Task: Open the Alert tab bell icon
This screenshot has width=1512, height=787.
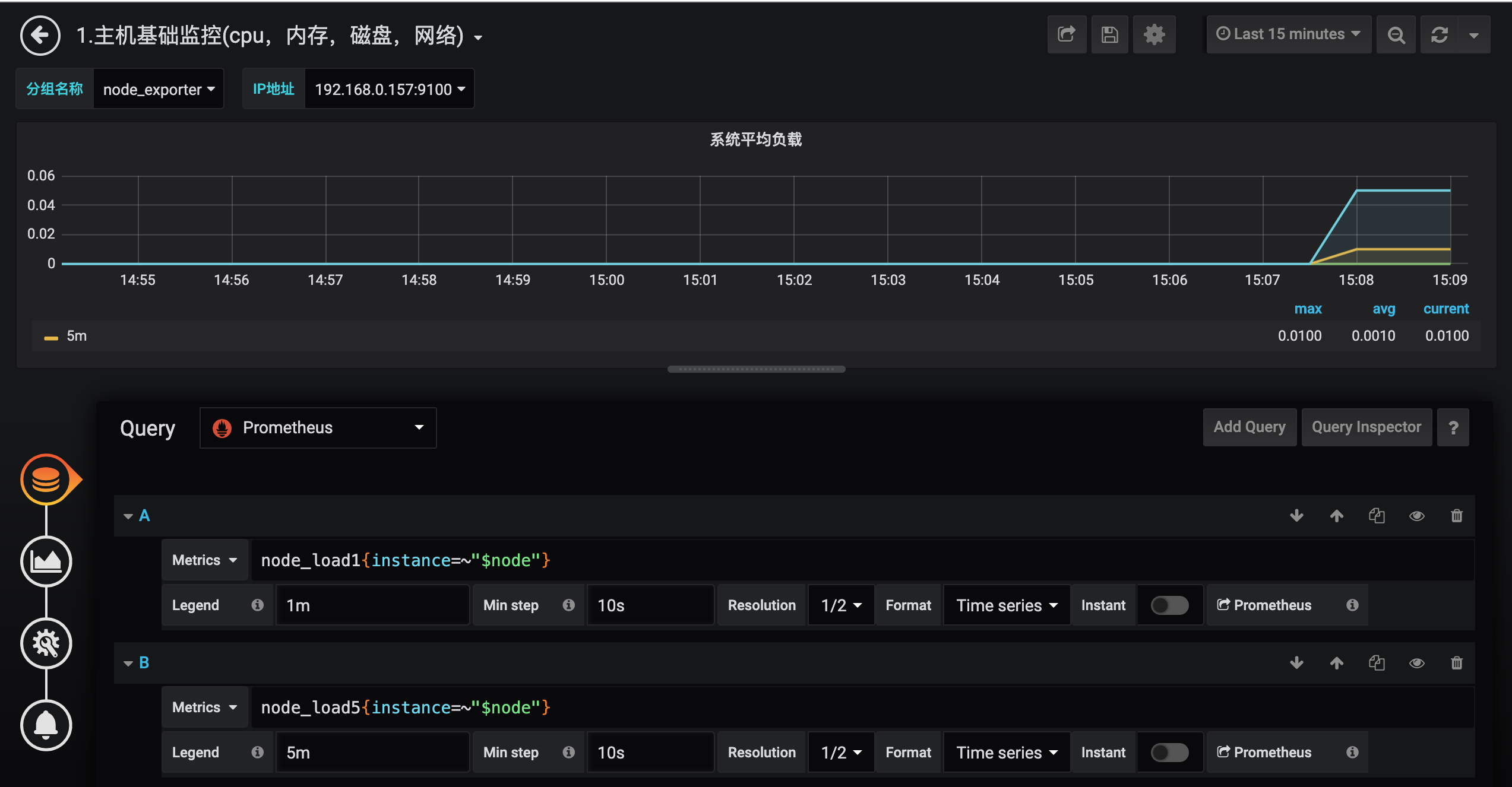Action: click(x=46, y=725)
